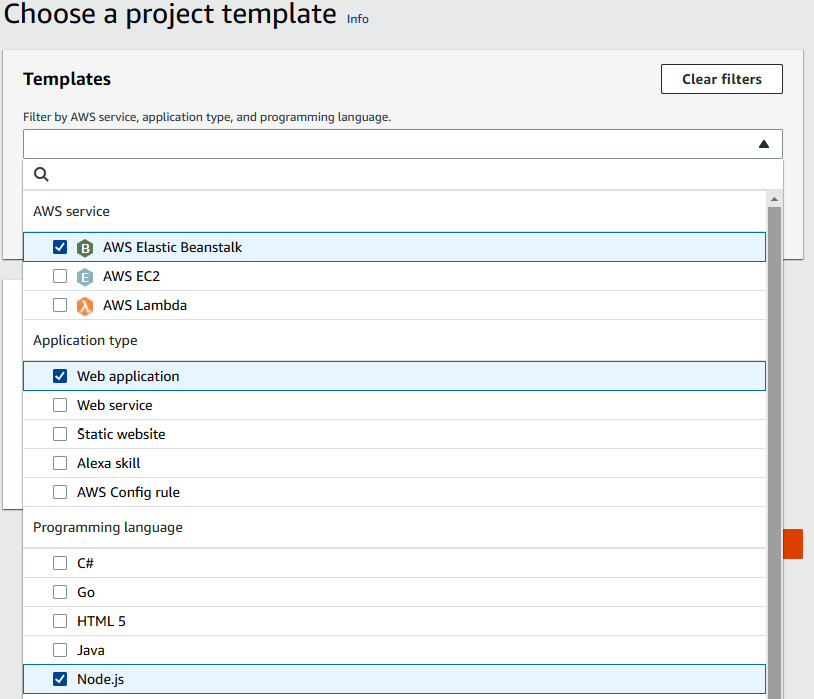Click the Web application option text
This screenshot has width=814, height=699.
pos(128,377)
